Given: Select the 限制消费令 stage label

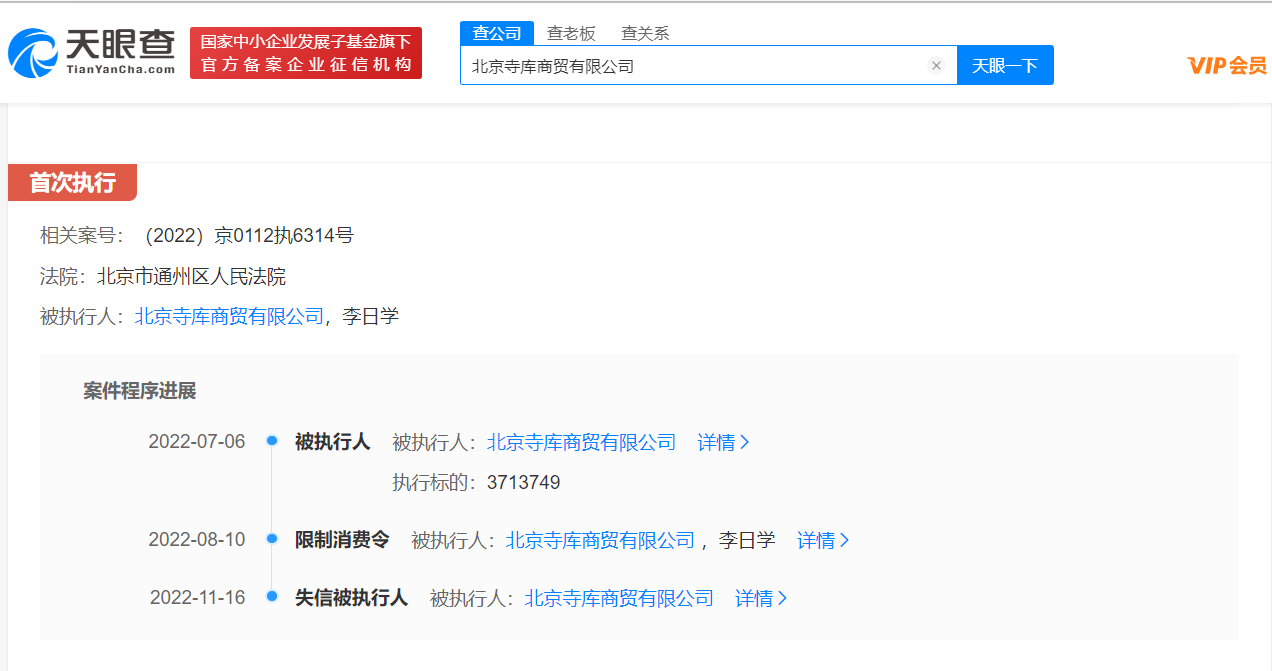Looking at the screenshot, I should coord(342,540).
